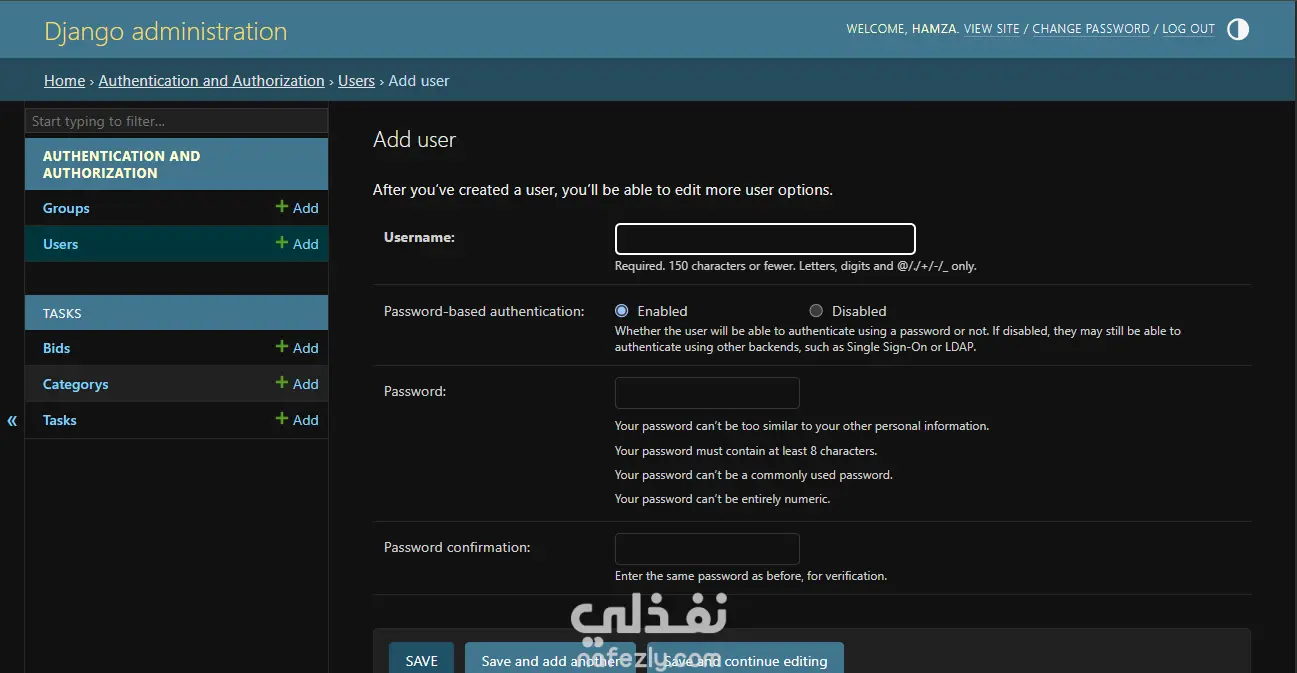Click the Django administration title
The image size is (1297, 673).
(166, 31)
